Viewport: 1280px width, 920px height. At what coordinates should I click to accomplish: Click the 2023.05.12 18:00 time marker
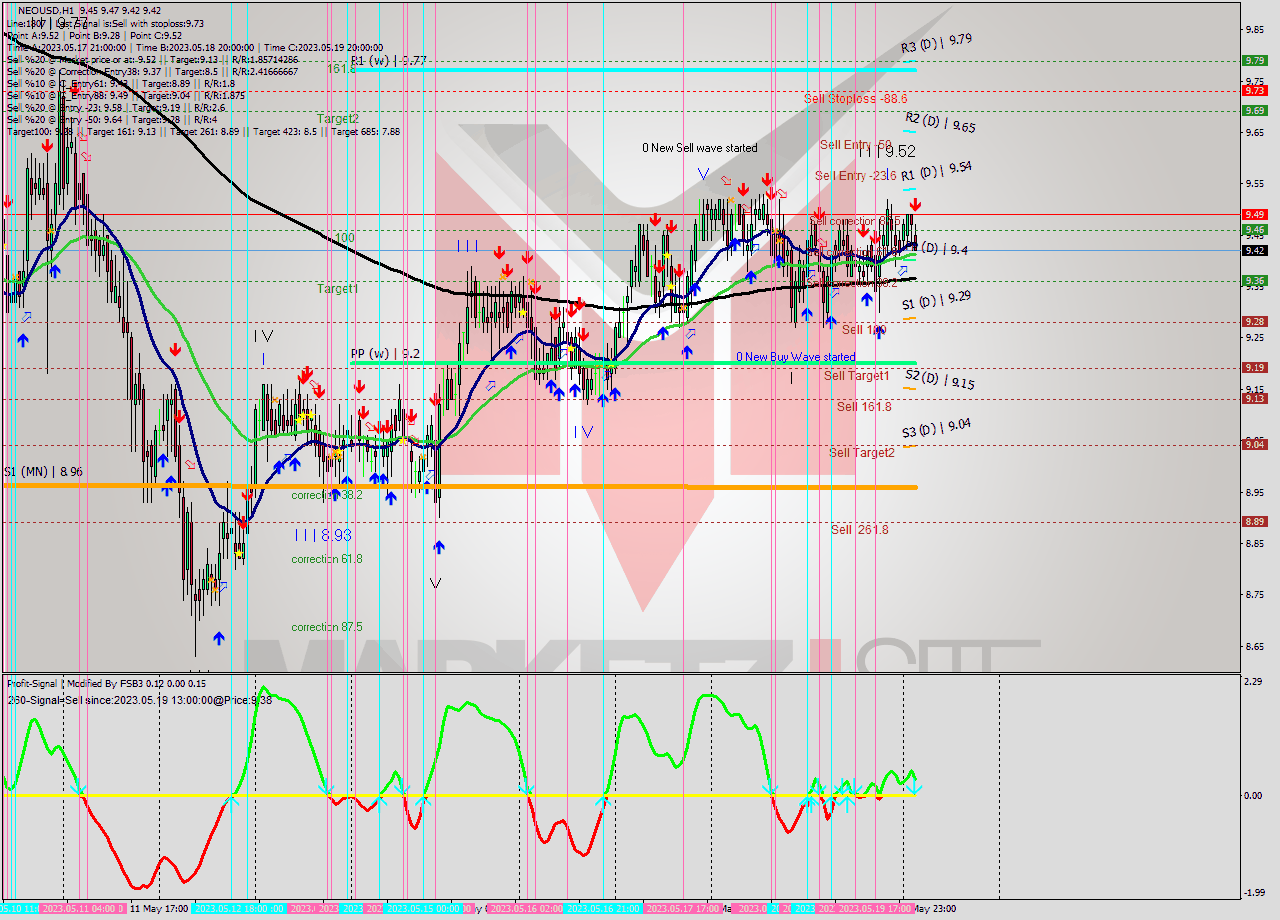(239, 909)
